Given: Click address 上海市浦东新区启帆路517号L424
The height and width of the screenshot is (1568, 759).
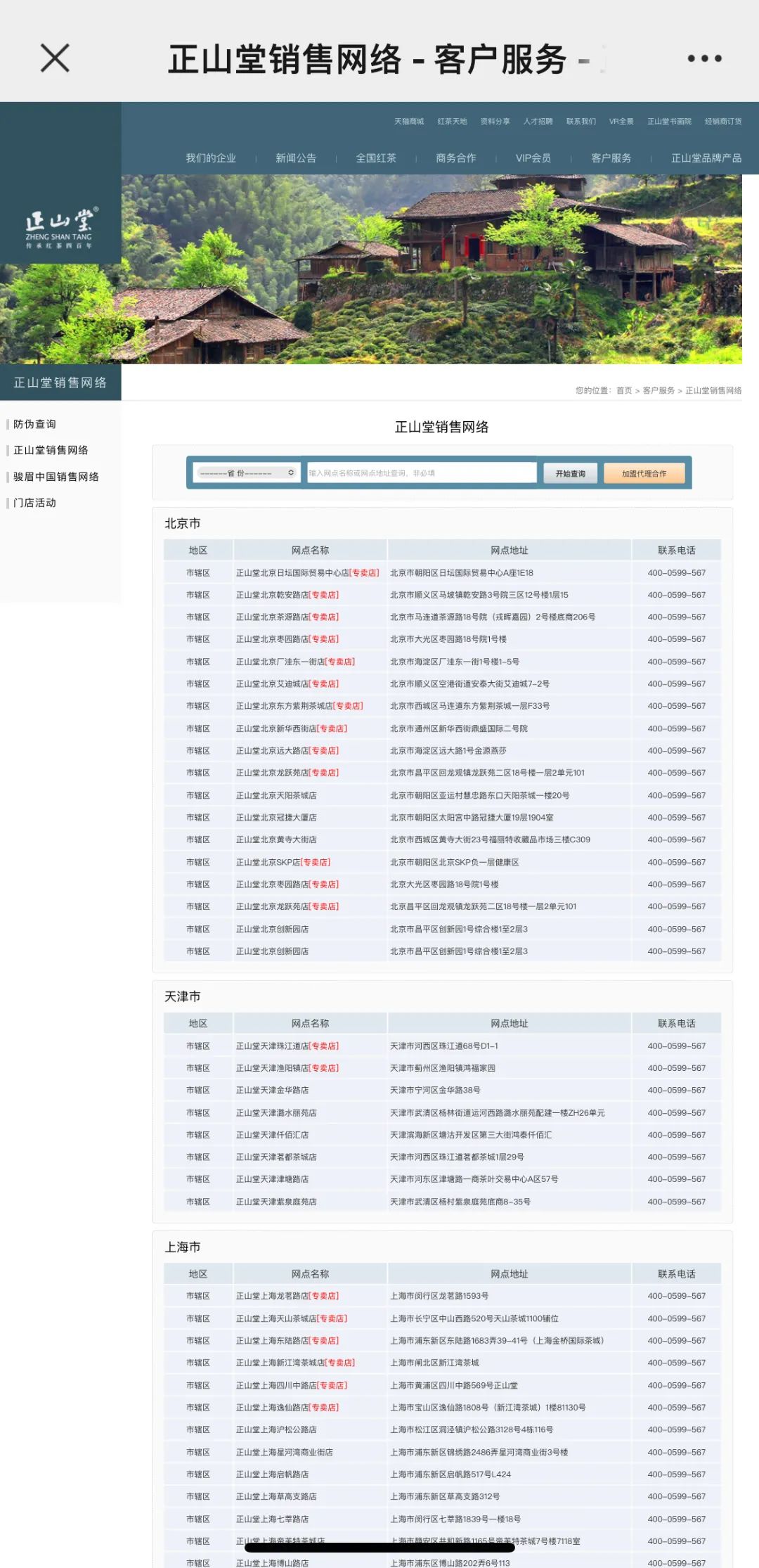Looking at the screenshot, I should pyautogui.click(x=450, y=1474).
